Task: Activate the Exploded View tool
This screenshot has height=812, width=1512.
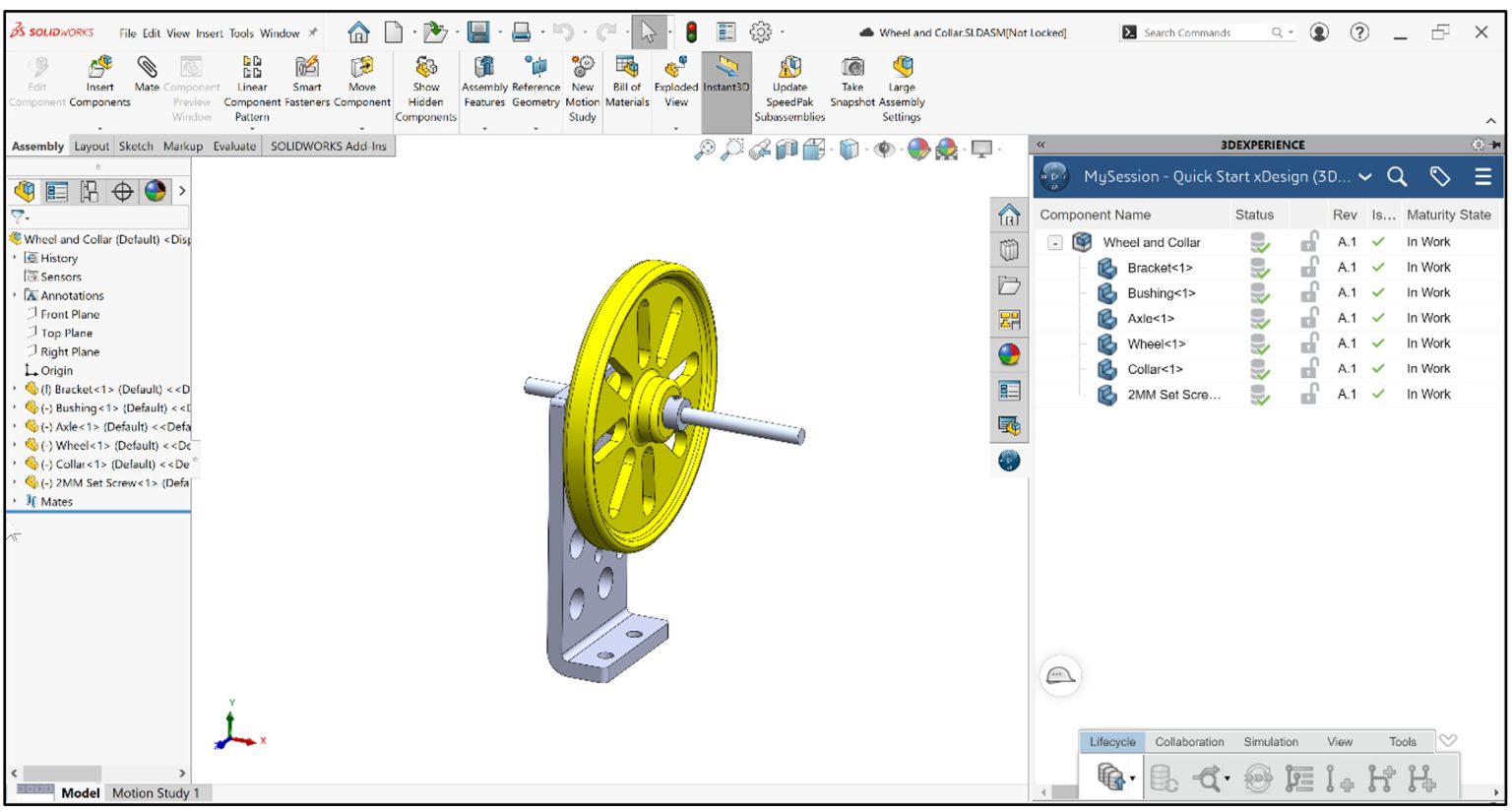Action: (x=675, y=79)
